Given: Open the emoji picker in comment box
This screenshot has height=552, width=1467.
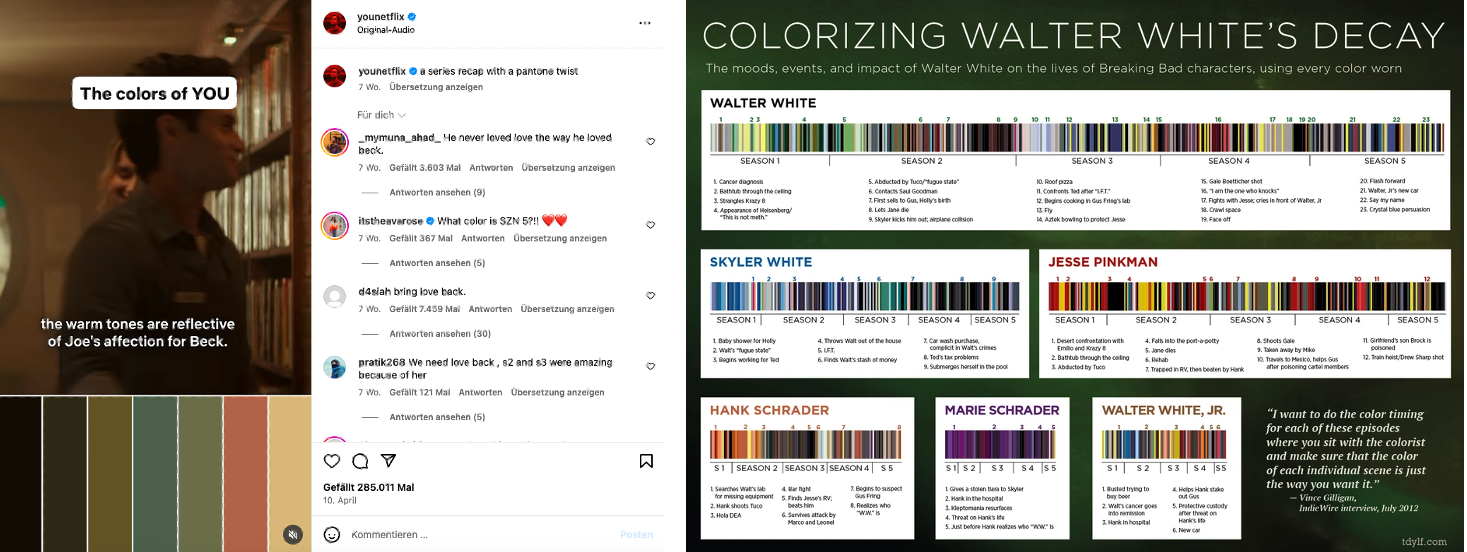Looking at the screenshot, I should click(x=333, y=535).
